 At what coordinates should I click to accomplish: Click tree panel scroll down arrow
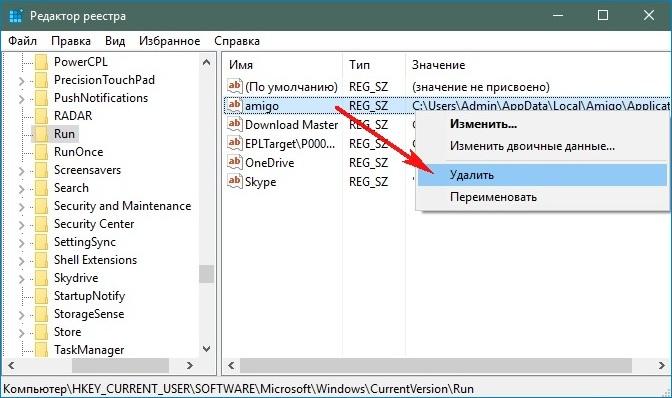point(206,349)
